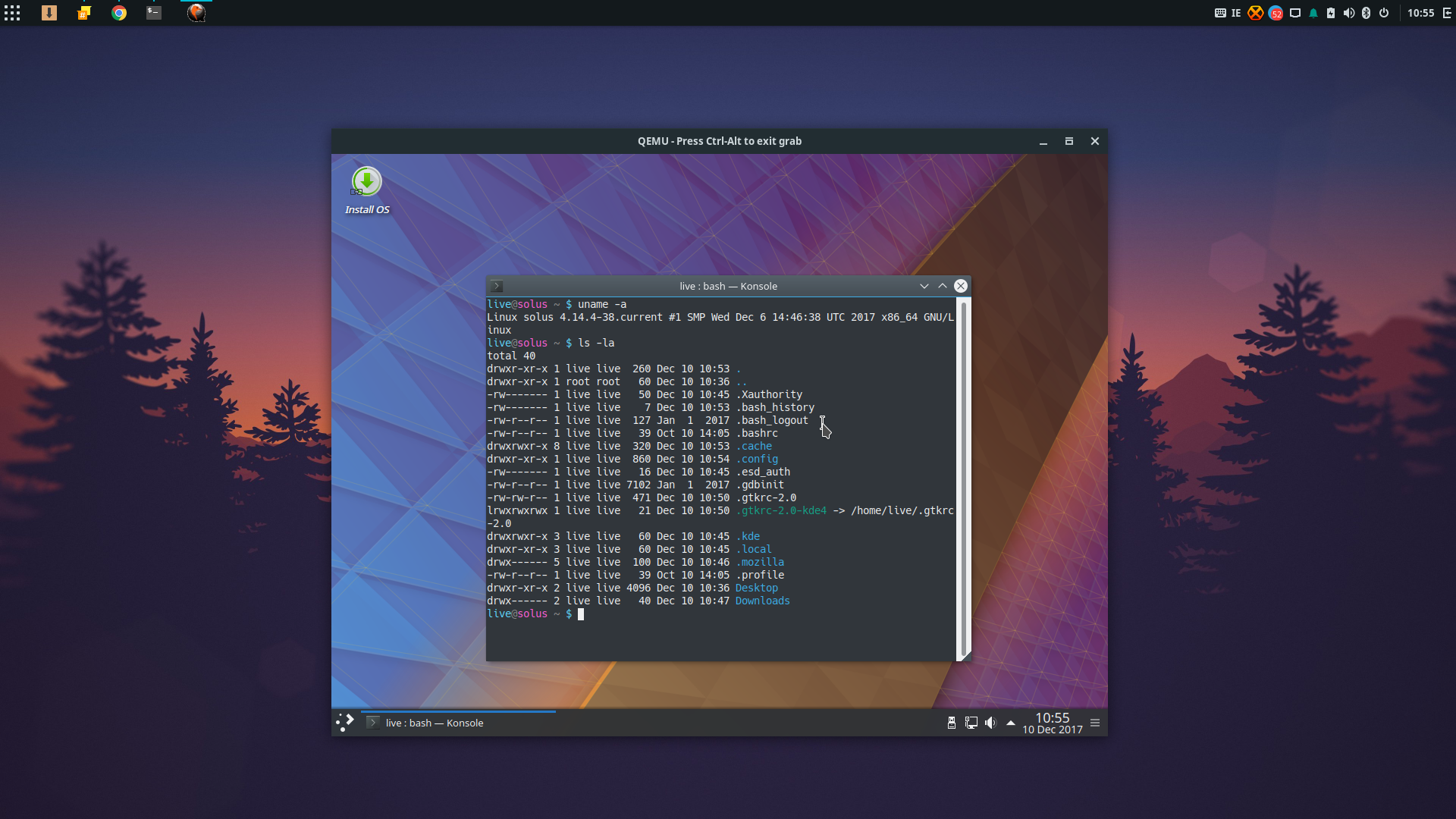Open the guest clock showing 10 Dec 2017

1053,723
